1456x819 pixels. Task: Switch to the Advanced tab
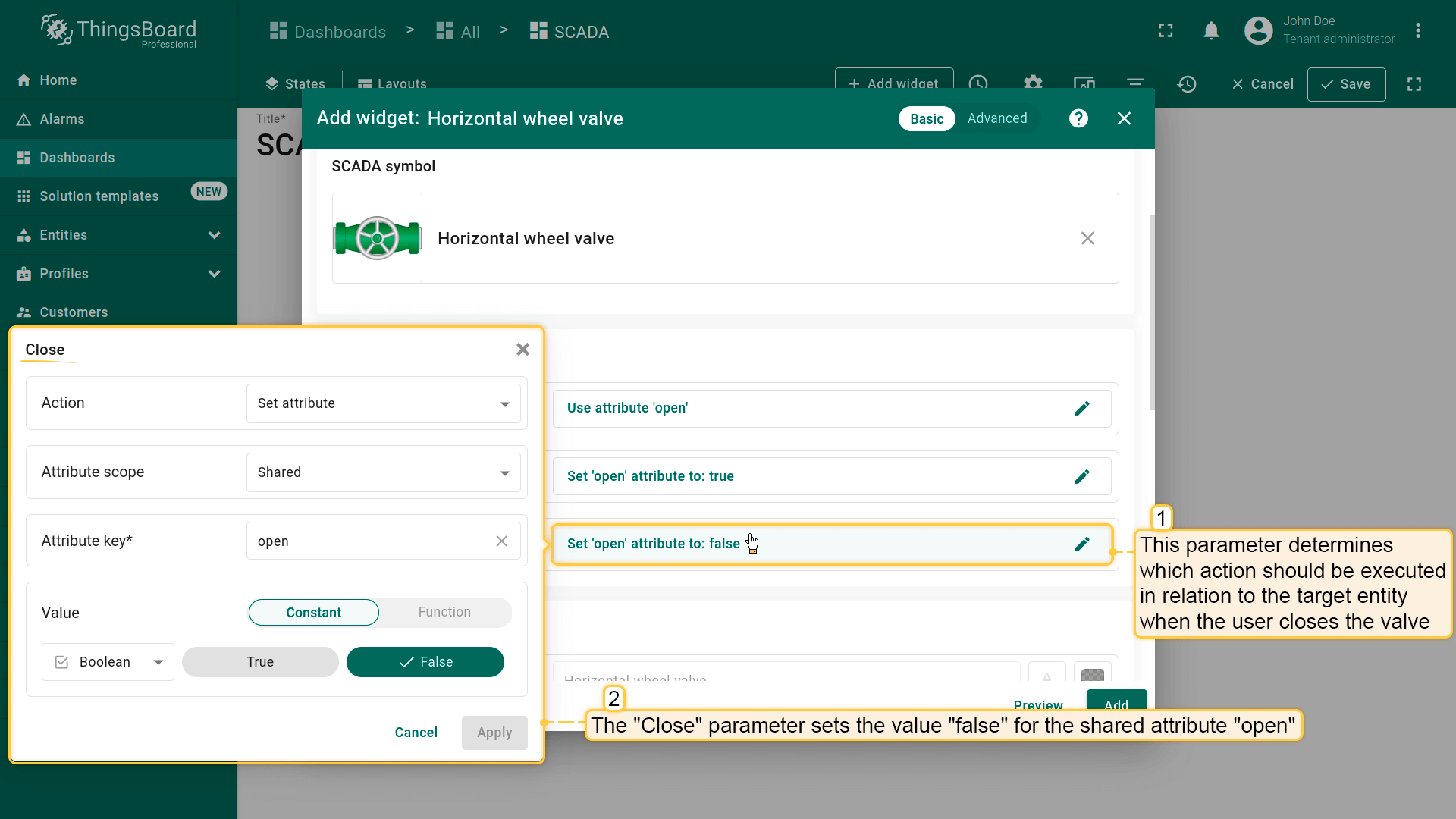[x=996, y=118]
